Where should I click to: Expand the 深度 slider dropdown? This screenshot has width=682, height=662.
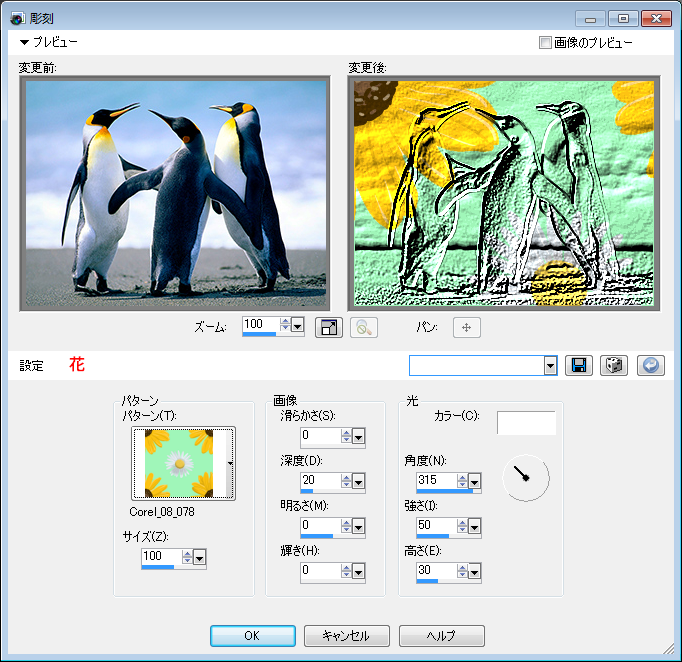click(x=358, y=480)
